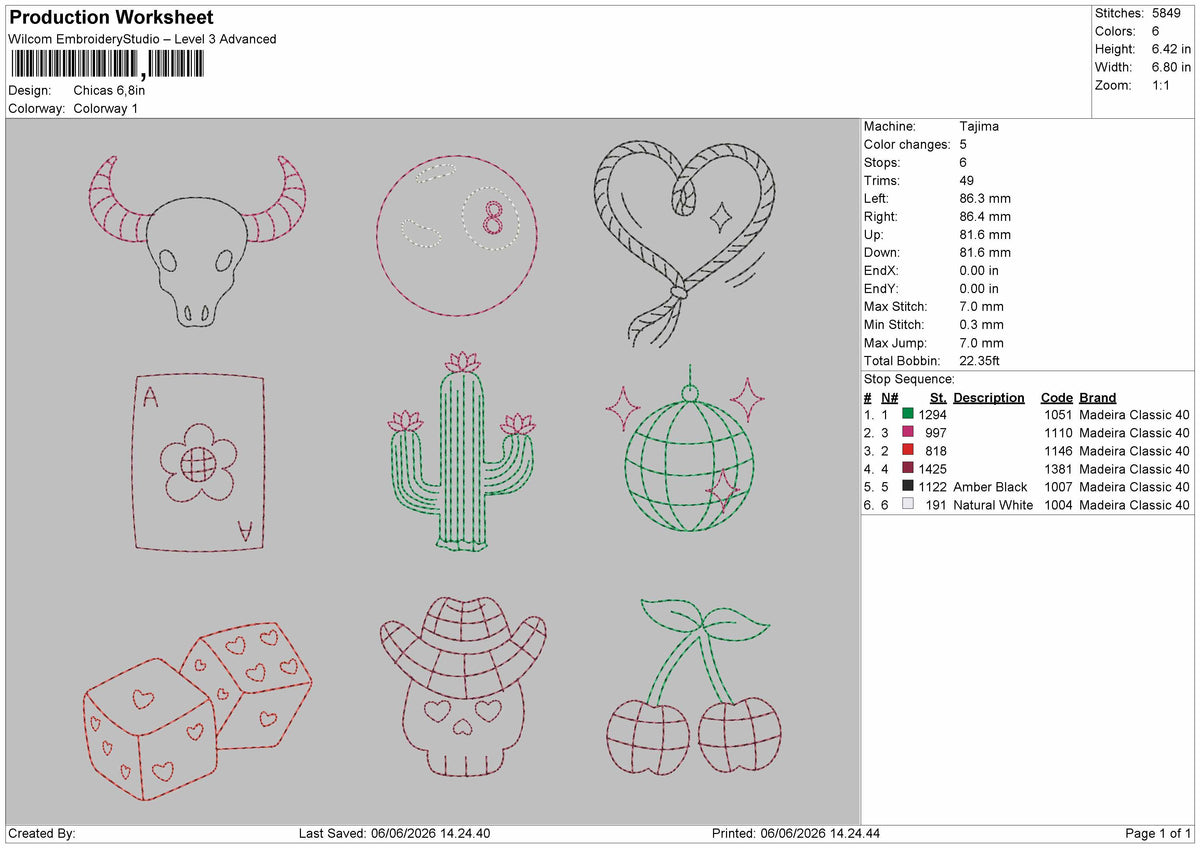Click the 'EndX:' label

pos(881,270)
